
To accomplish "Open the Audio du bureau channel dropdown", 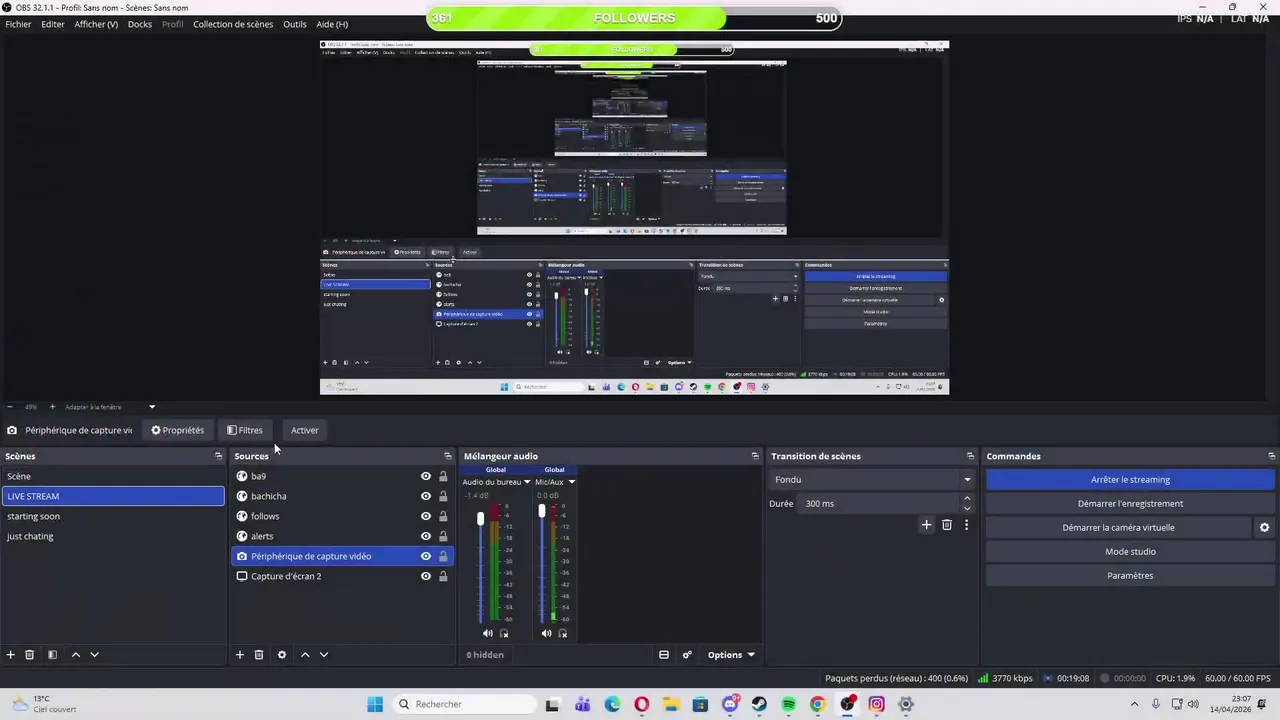I will [497, 482].
